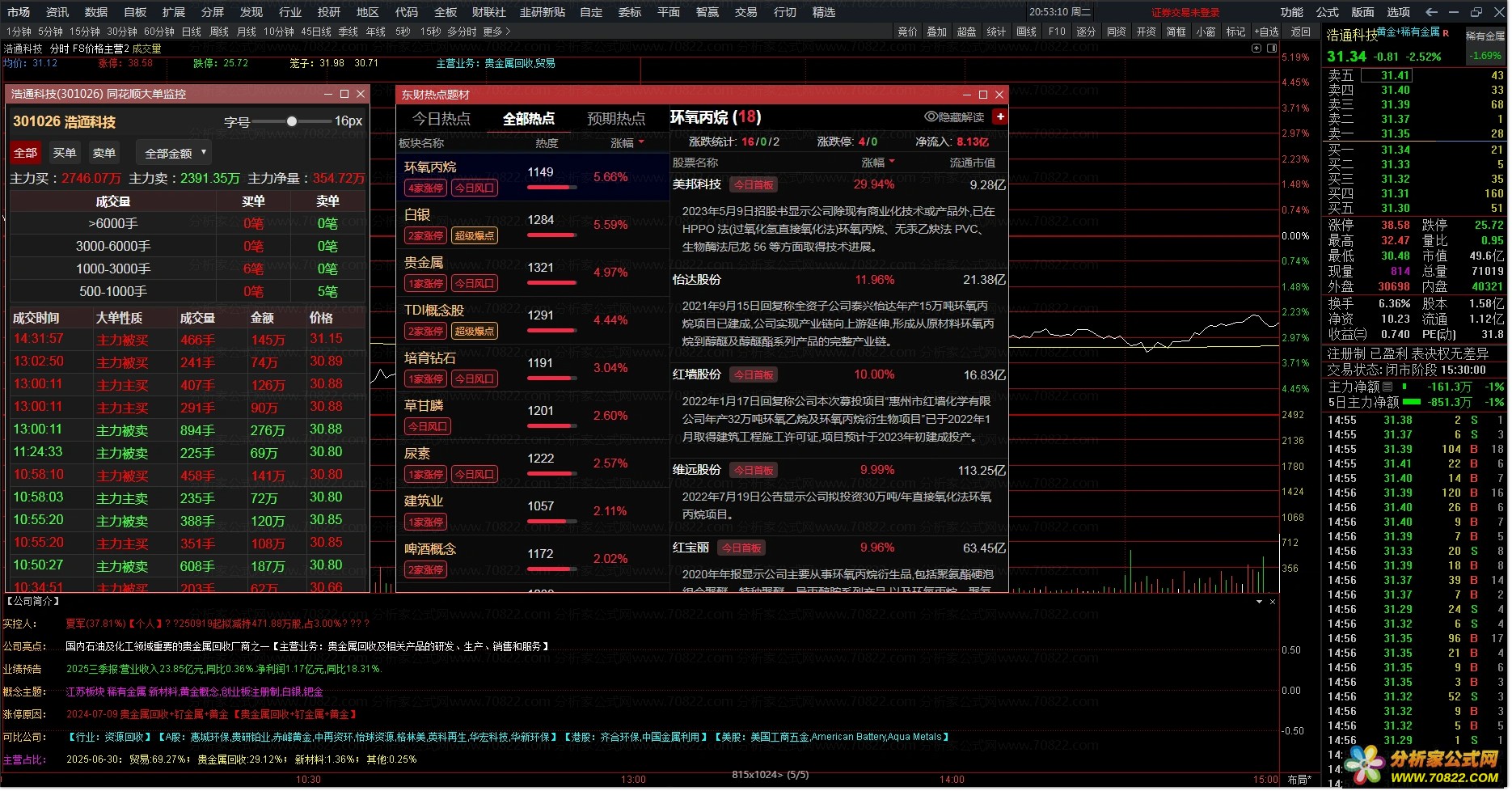Switch to the 今日热点 tab

[x=441, y=119]
